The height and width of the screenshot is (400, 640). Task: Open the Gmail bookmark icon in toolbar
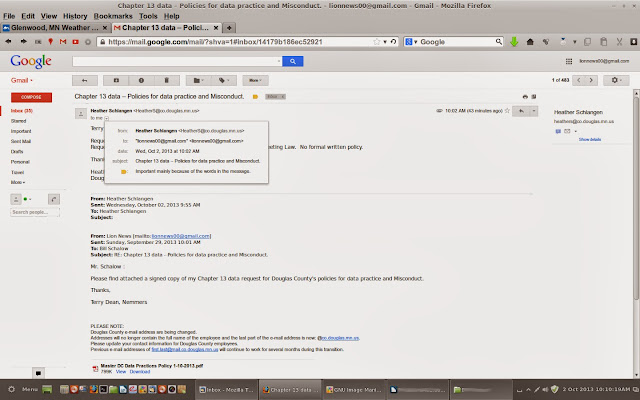[63, 42]
